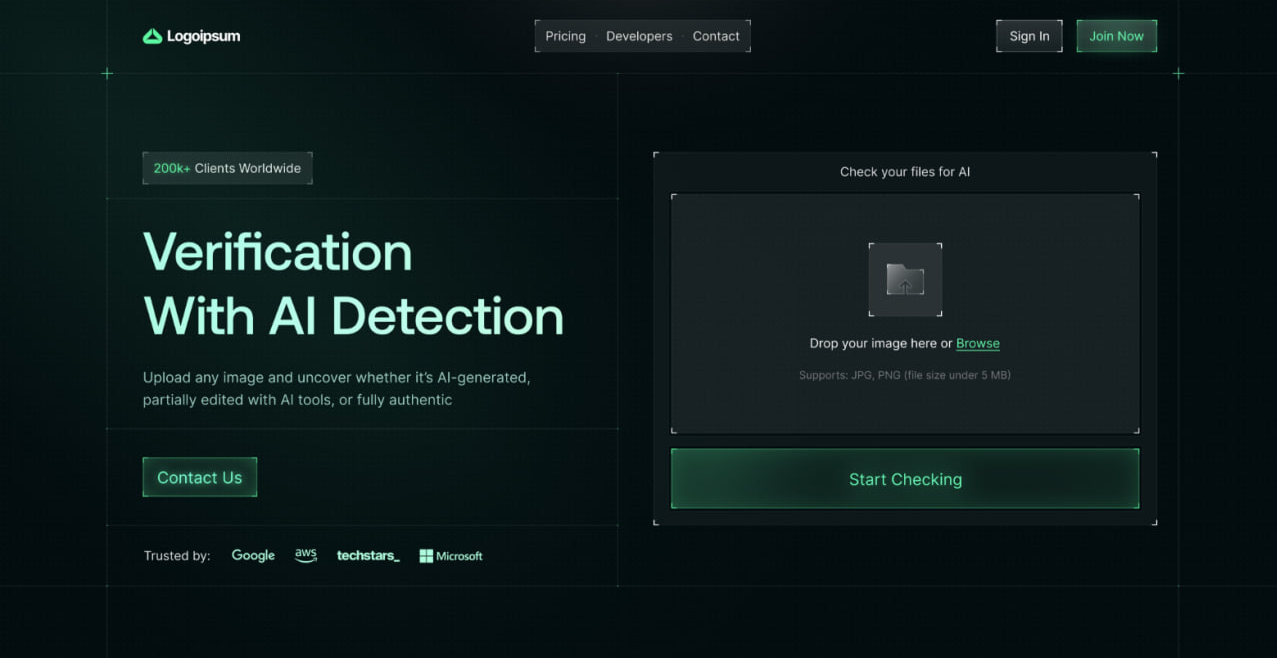The image size is (1277, 658).
Task: Click the folder upload icon
Action: [905, 280]
